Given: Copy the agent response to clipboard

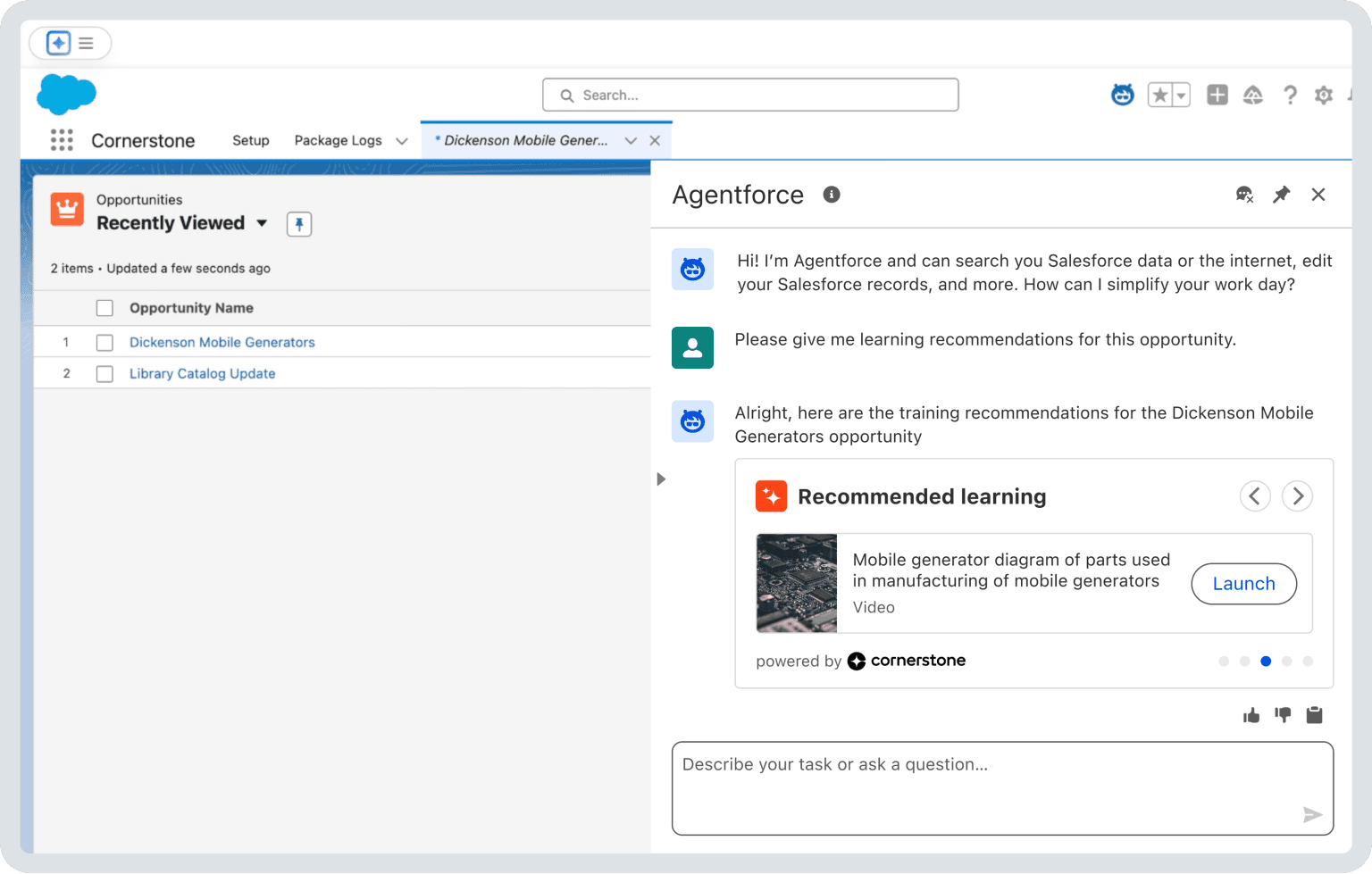Looking at the screenshot, I should tap(1314, 714).
